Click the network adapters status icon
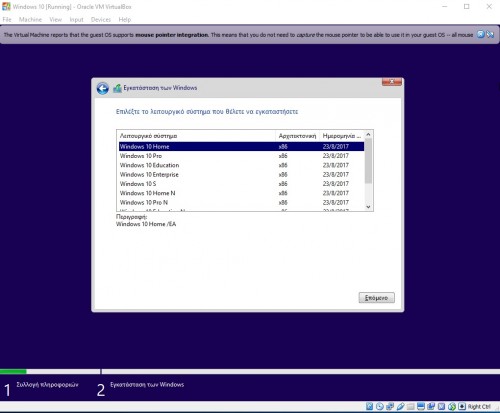The width and height of the screenshot is (500, 413). pos(390,406)
